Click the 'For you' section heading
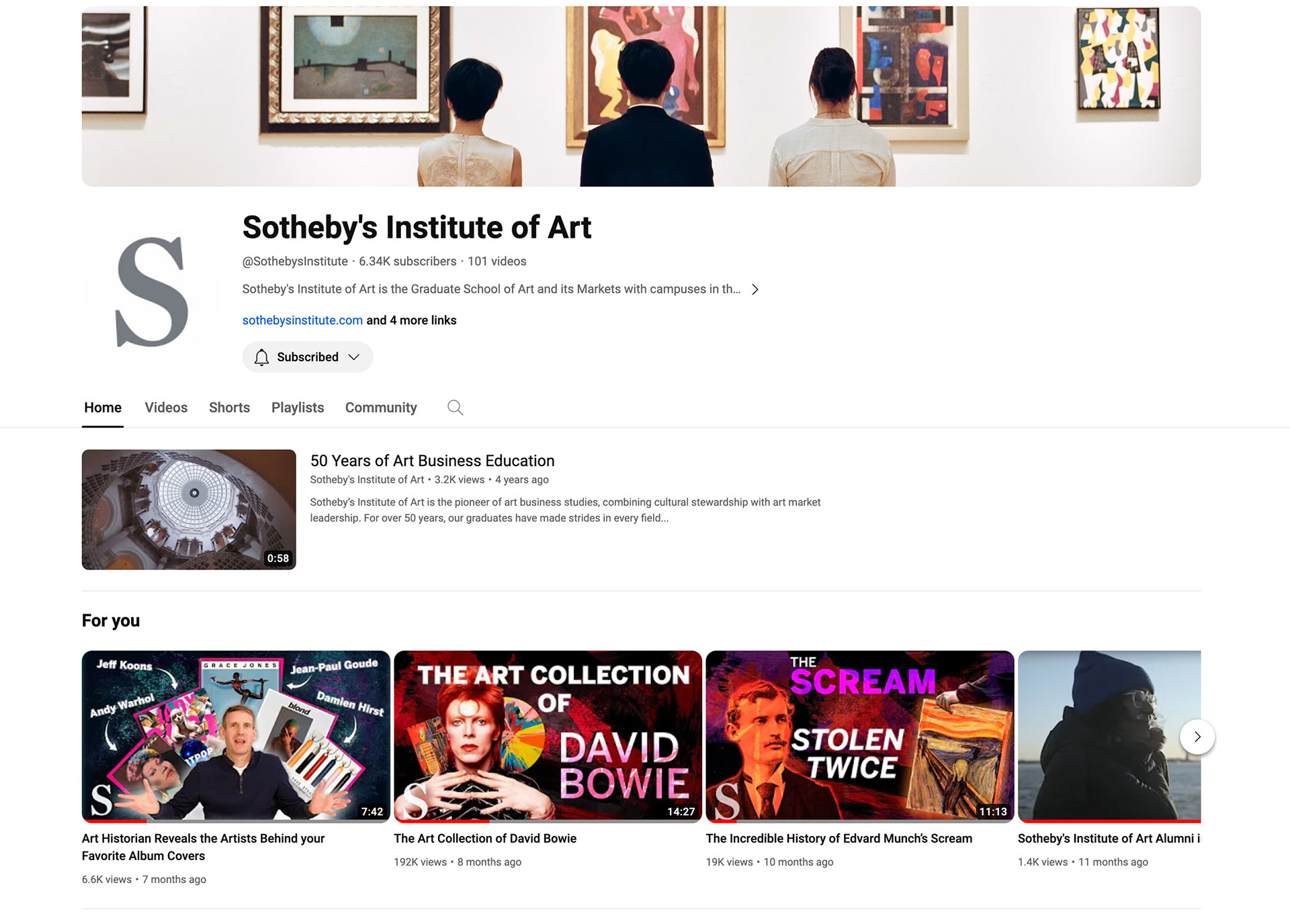The image size is (1290, 924). point(111,620)
